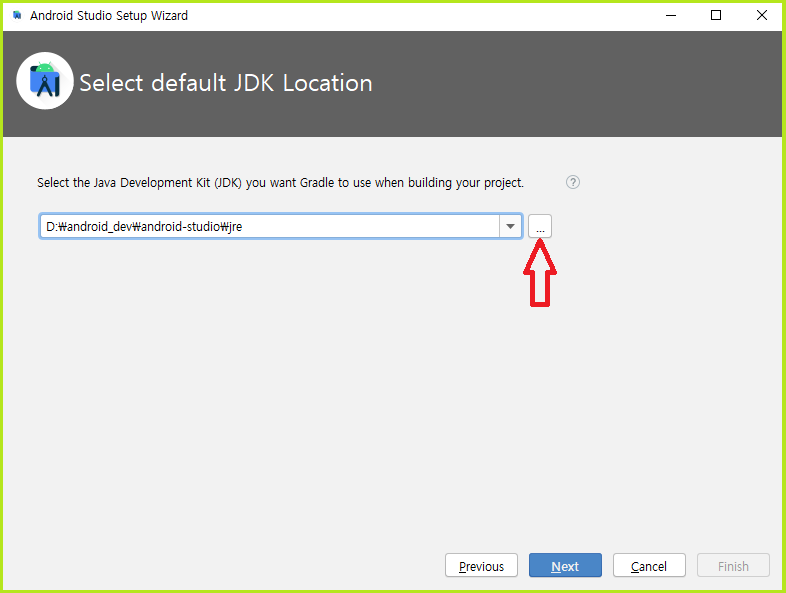Viewport: 786px width, 593px height.
Task: Click the small Android Studio title bar icon
Action: (x=17, y=16)
